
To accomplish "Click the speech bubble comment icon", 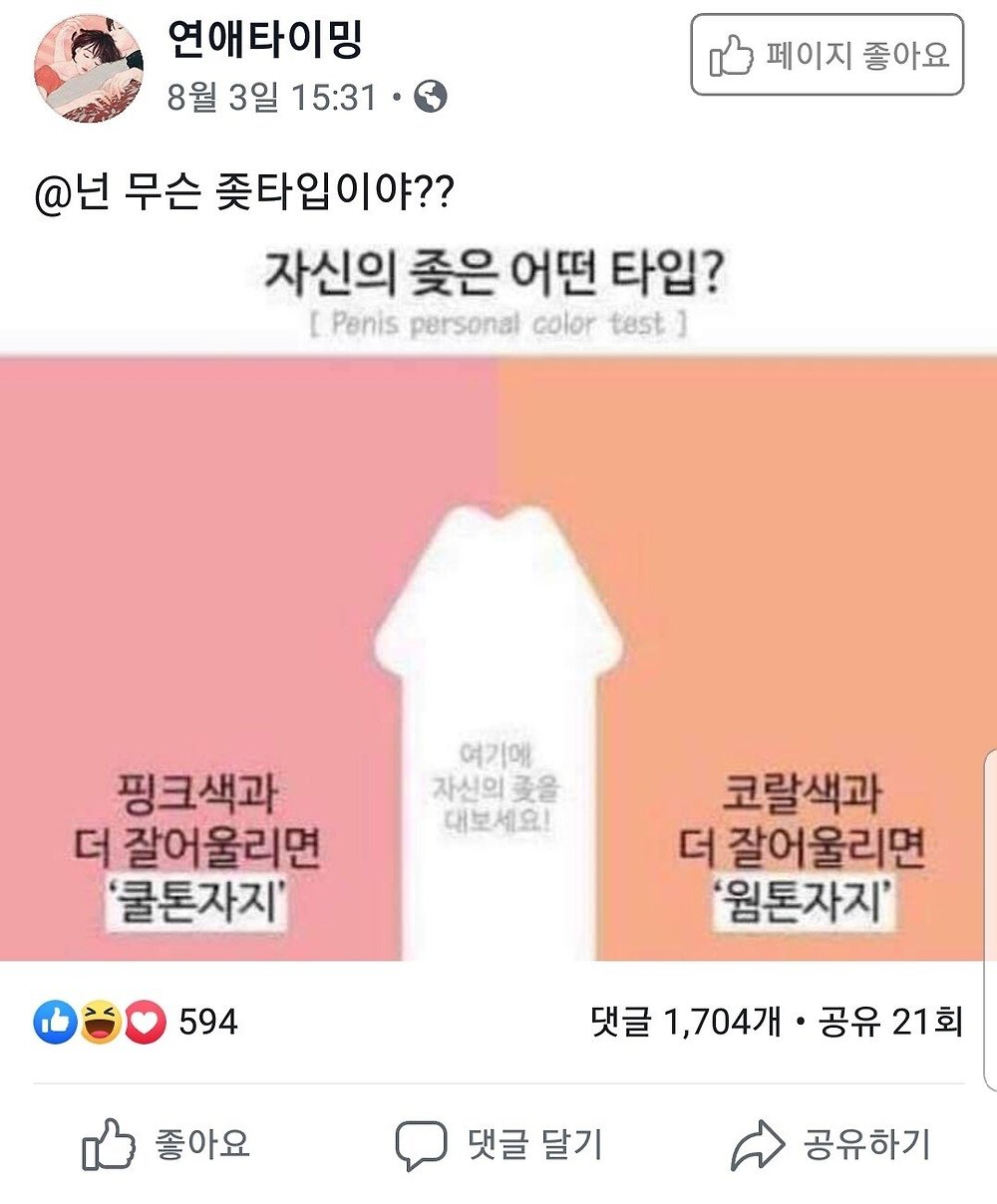I will click(421, 1146).
